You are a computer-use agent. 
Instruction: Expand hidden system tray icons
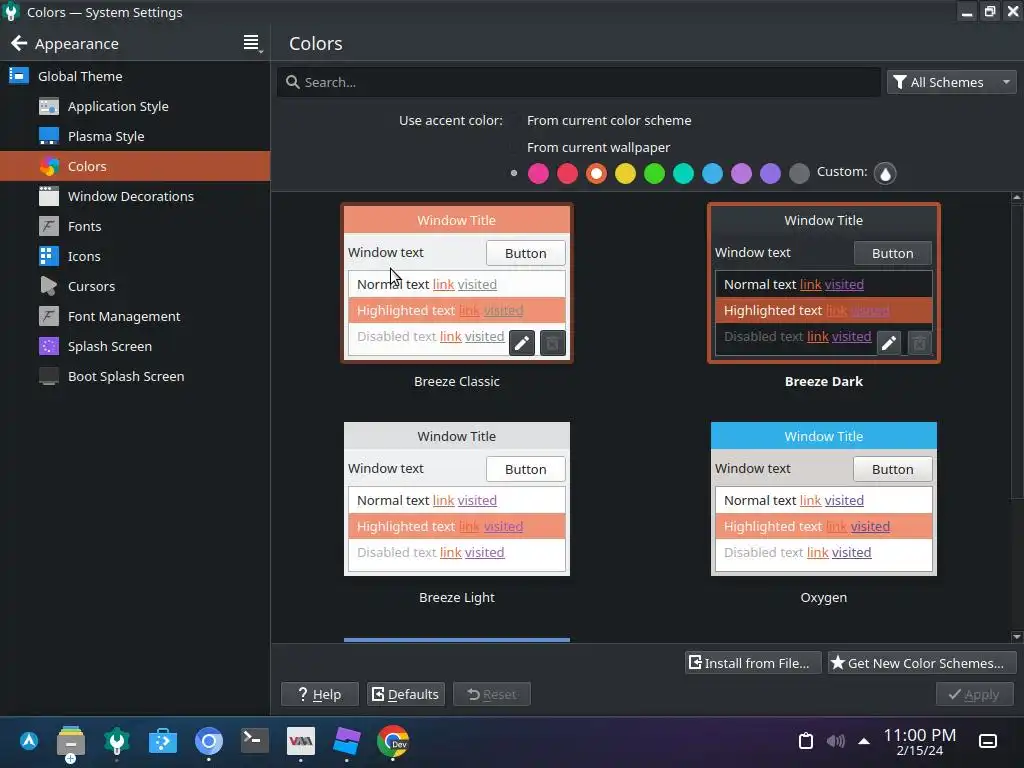[863, 741]
